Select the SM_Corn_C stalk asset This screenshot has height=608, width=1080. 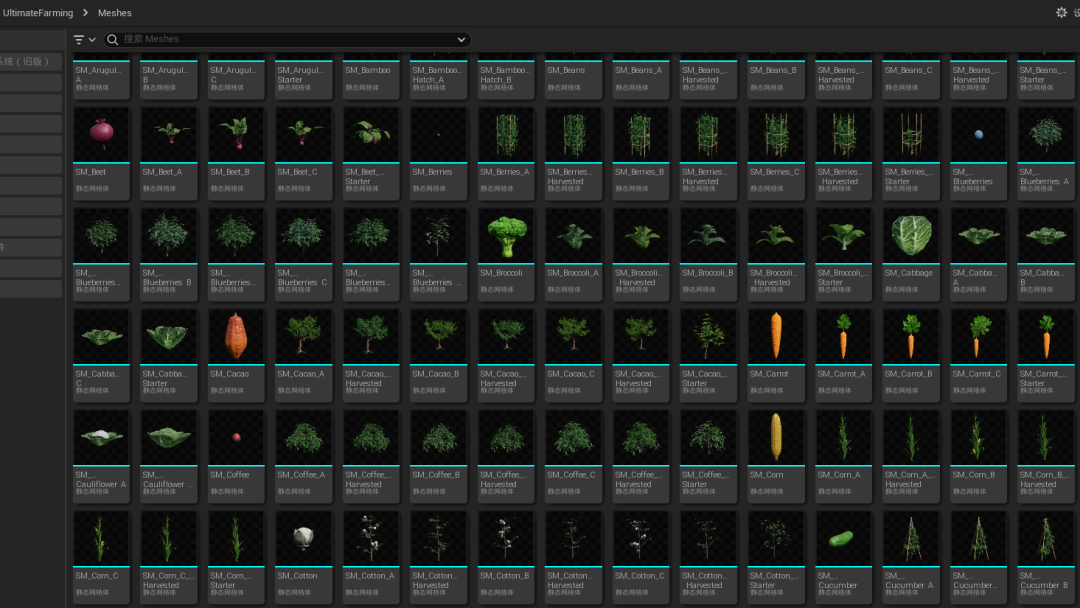click(x=101, y=558)
